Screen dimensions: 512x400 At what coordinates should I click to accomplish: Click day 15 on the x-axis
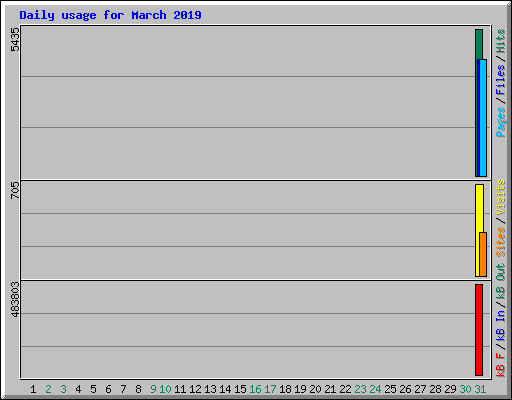[x=240, y=389]
